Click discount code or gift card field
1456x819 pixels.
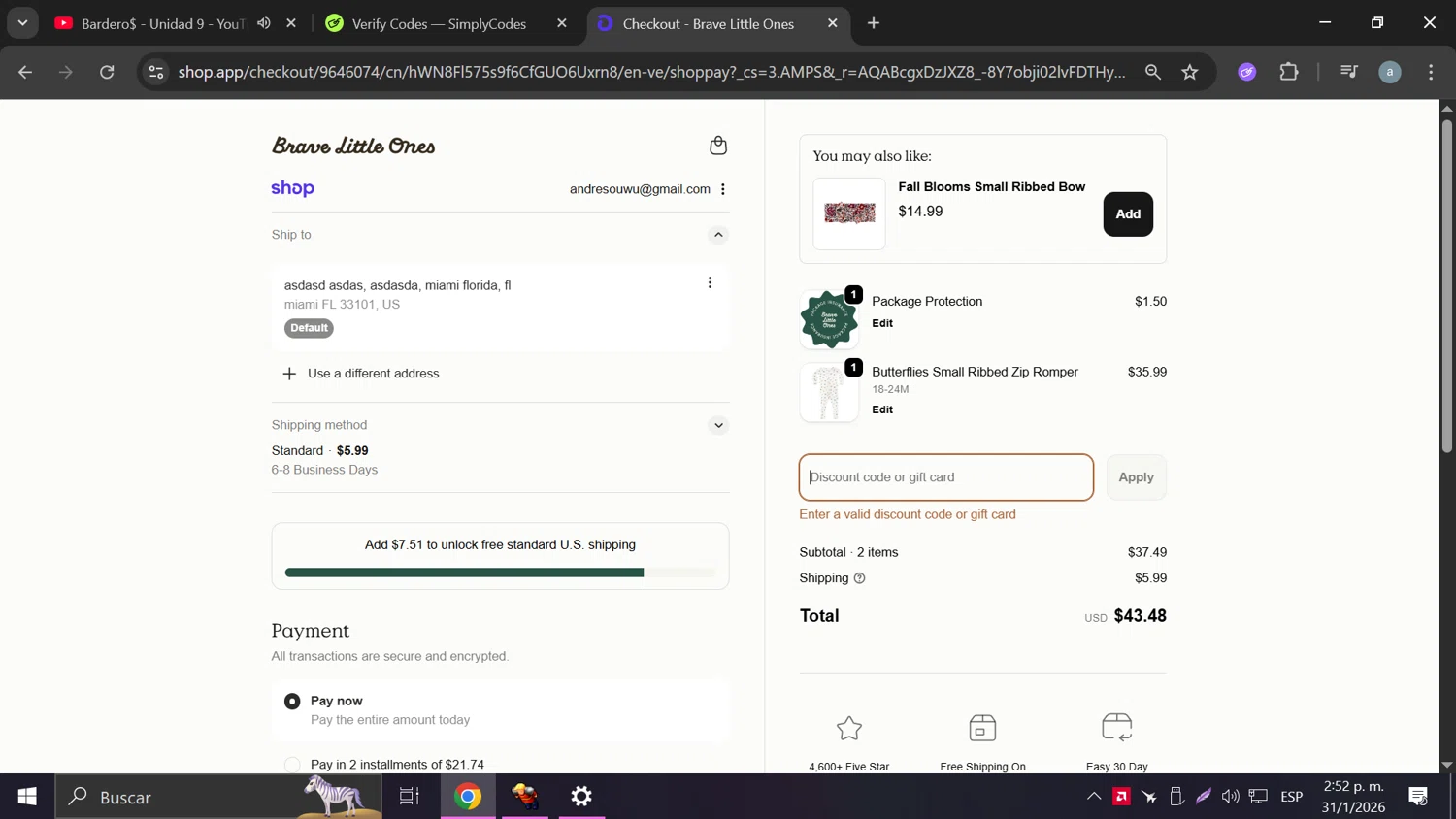946,477
